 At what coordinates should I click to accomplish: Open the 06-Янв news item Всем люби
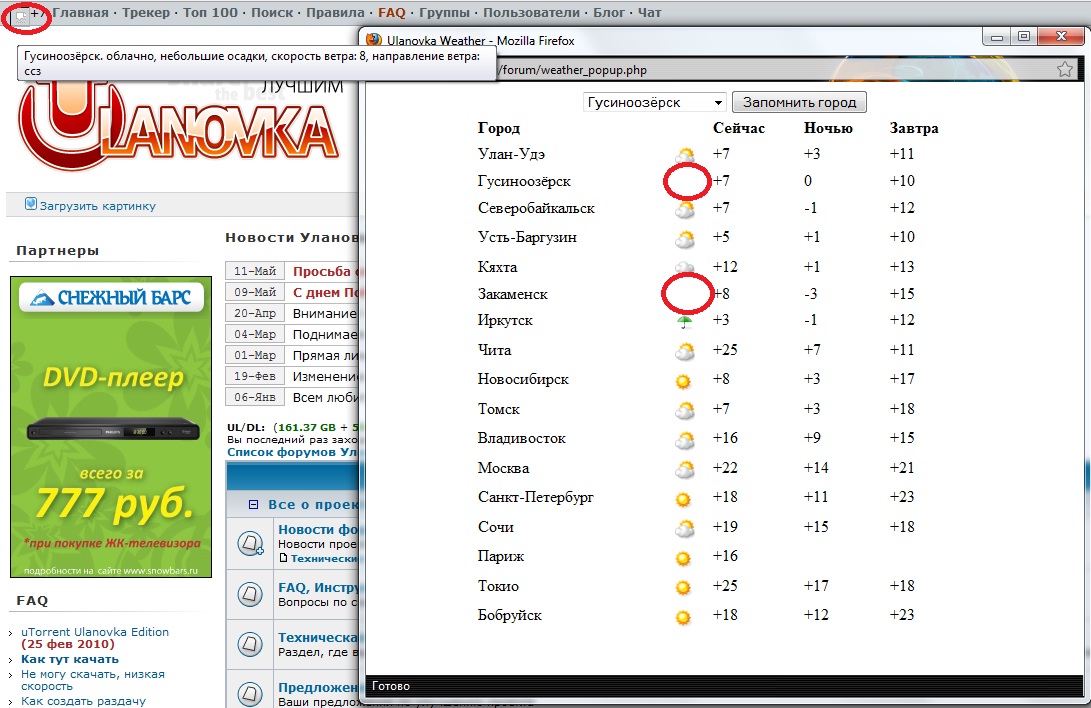pyautogui.click(x=324, y=397)
